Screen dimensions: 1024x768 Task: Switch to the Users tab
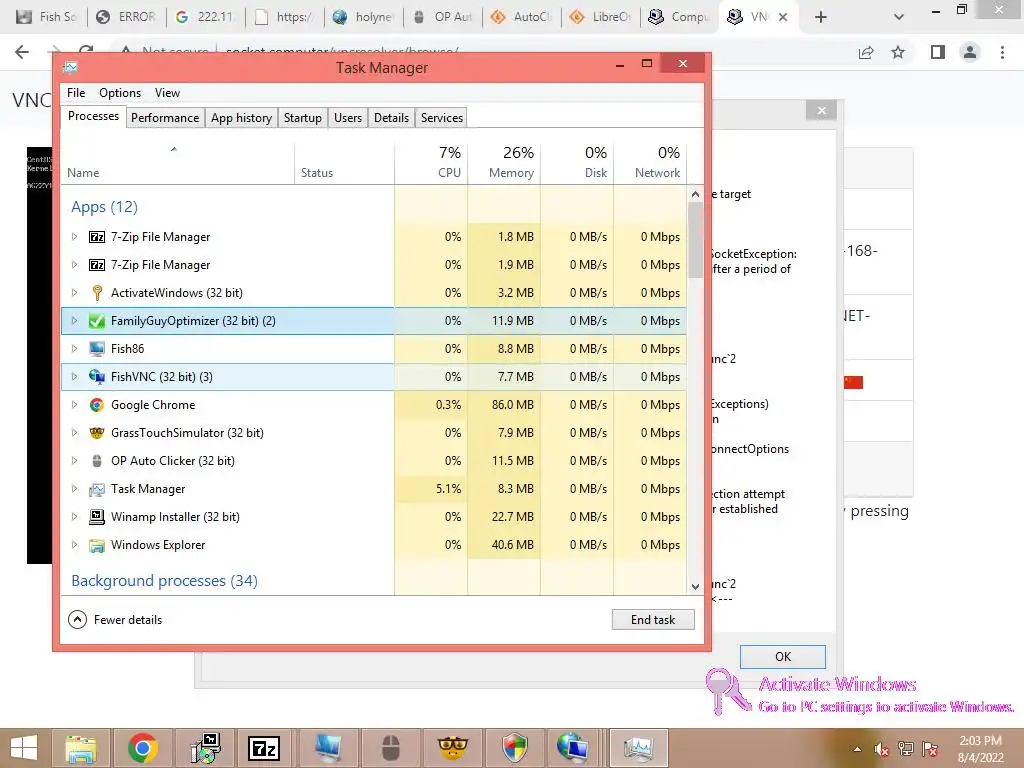(347, 118)
